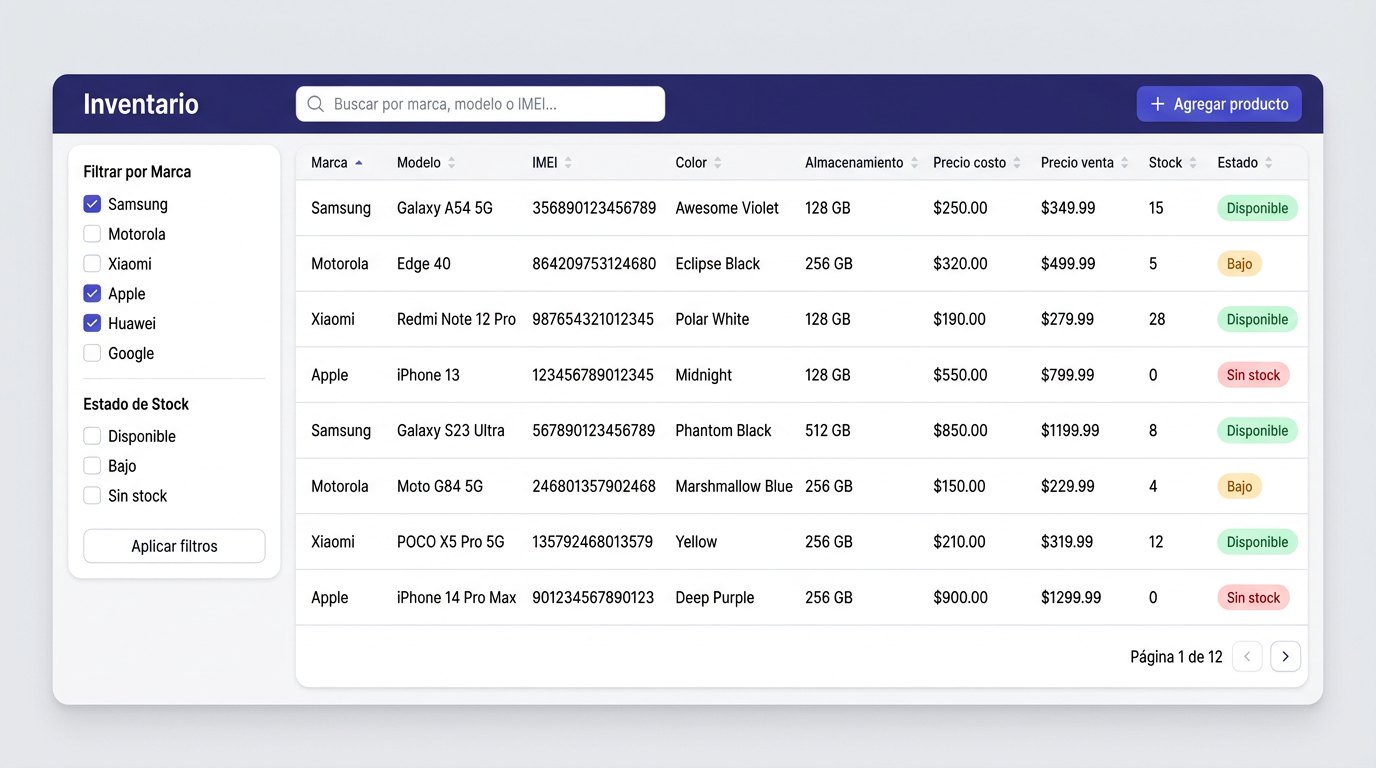Click IMEI 356890123456789
Viewport: 1376px width, 768px height.
point(594,208)
